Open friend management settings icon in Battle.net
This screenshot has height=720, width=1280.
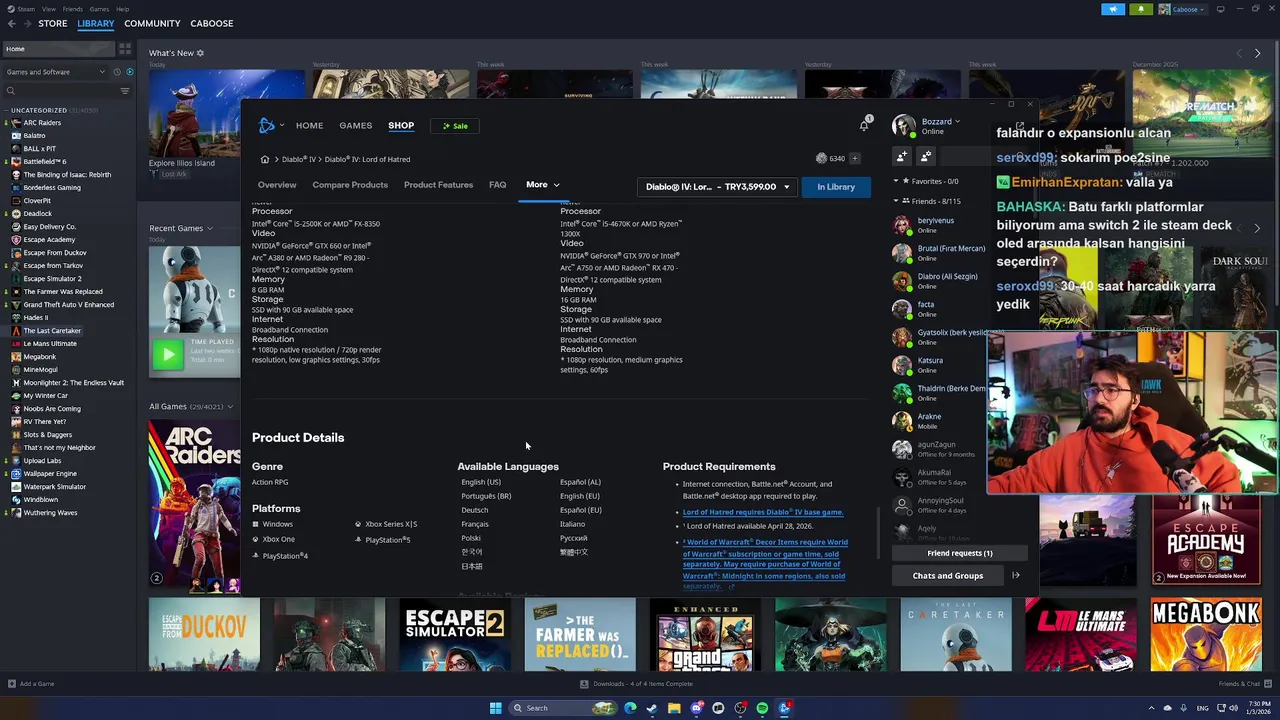coord(925,156)
